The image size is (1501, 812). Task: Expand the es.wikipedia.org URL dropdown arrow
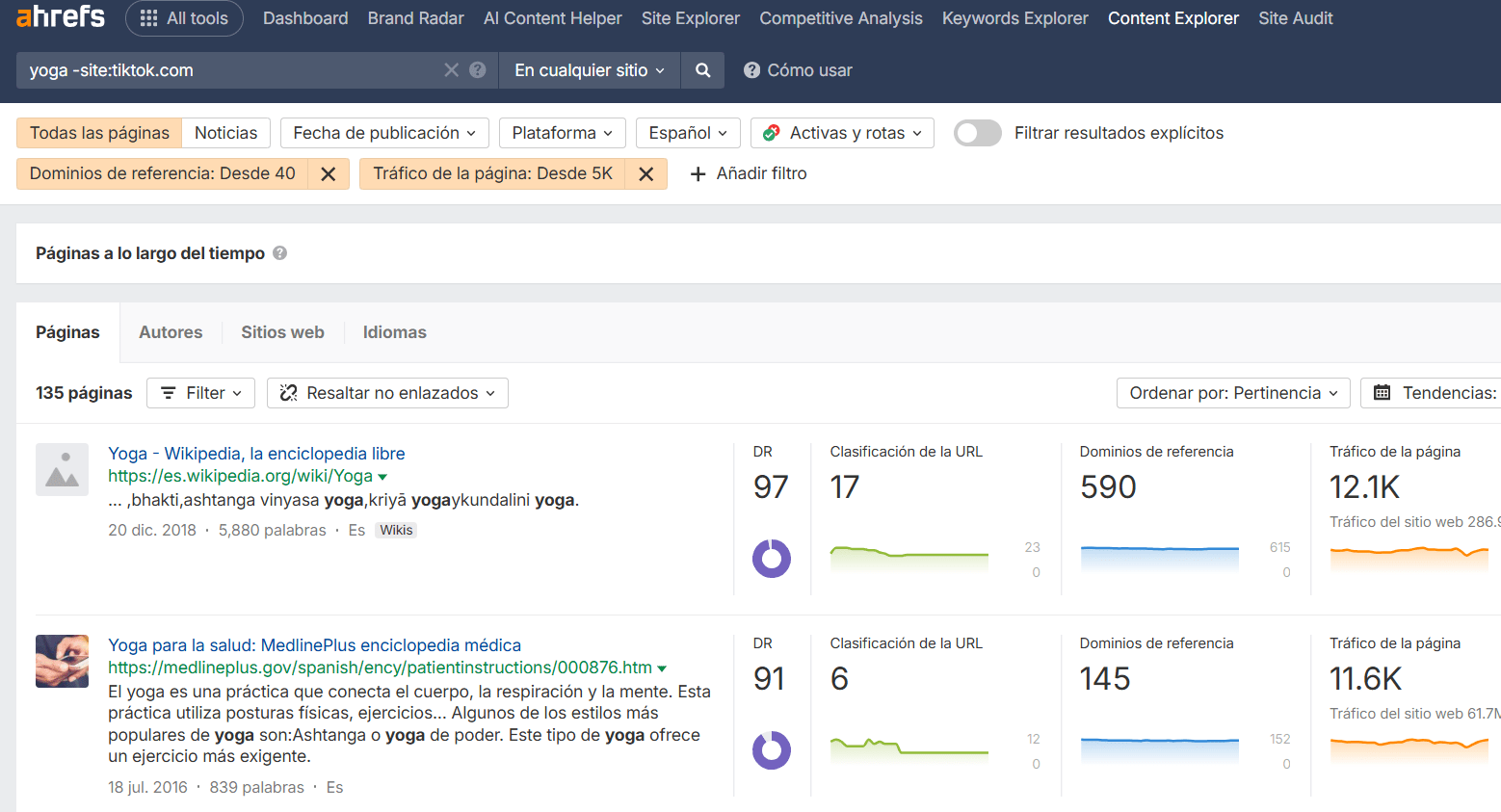pyautogui.click(x=382, y=477)
